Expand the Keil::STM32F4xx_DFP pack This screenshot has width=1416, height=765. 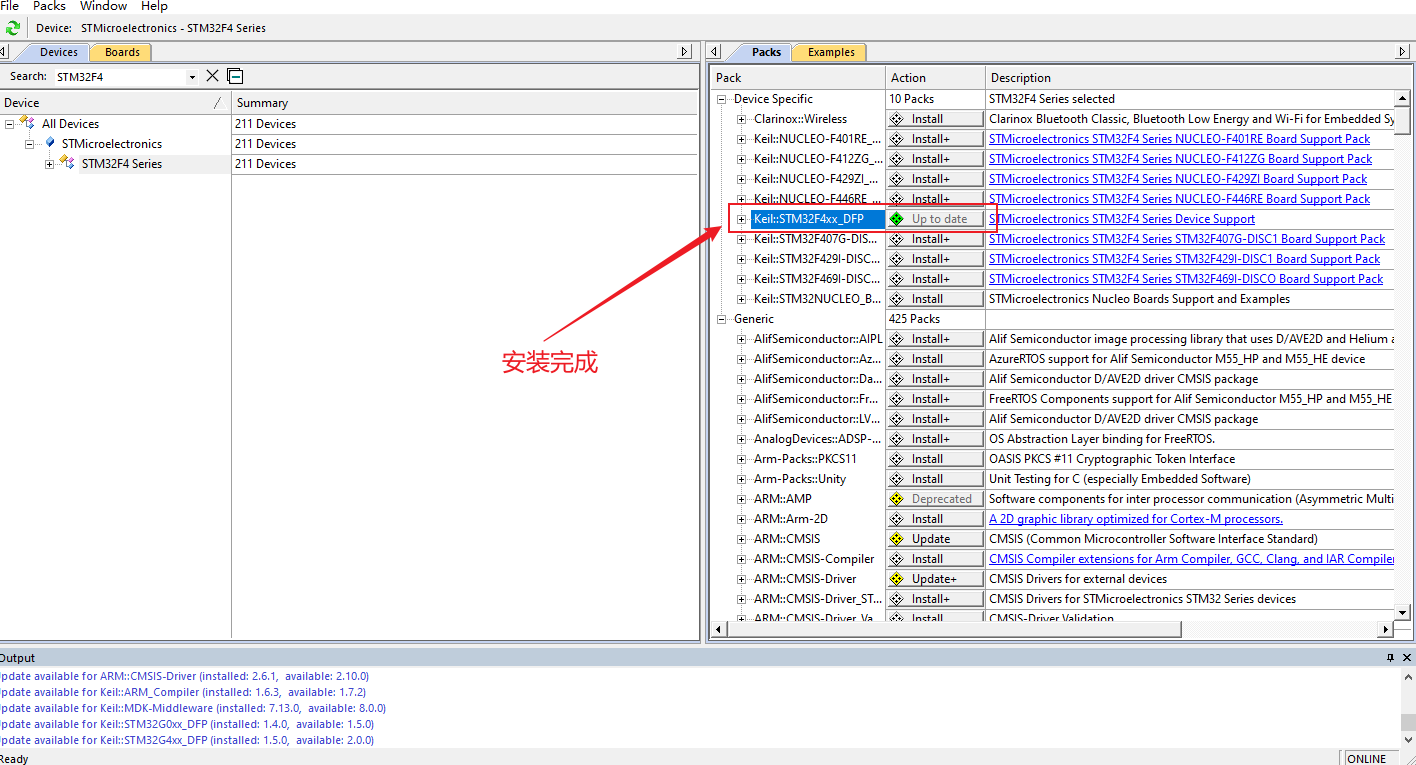[x=742, y=219]
